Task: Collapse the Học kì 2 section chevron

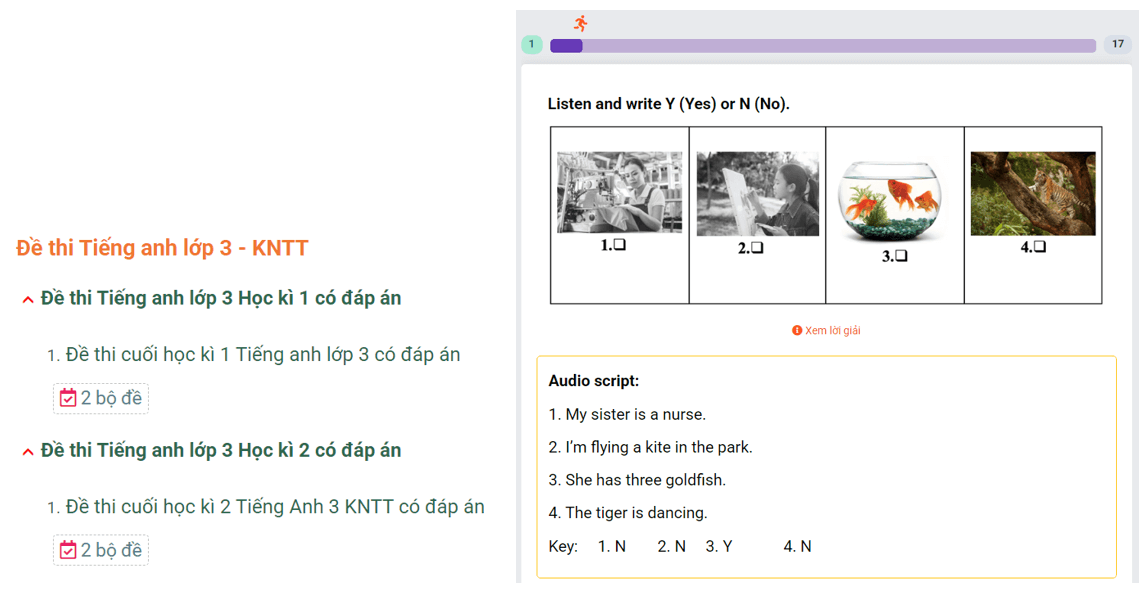Action: coord(28,452)
